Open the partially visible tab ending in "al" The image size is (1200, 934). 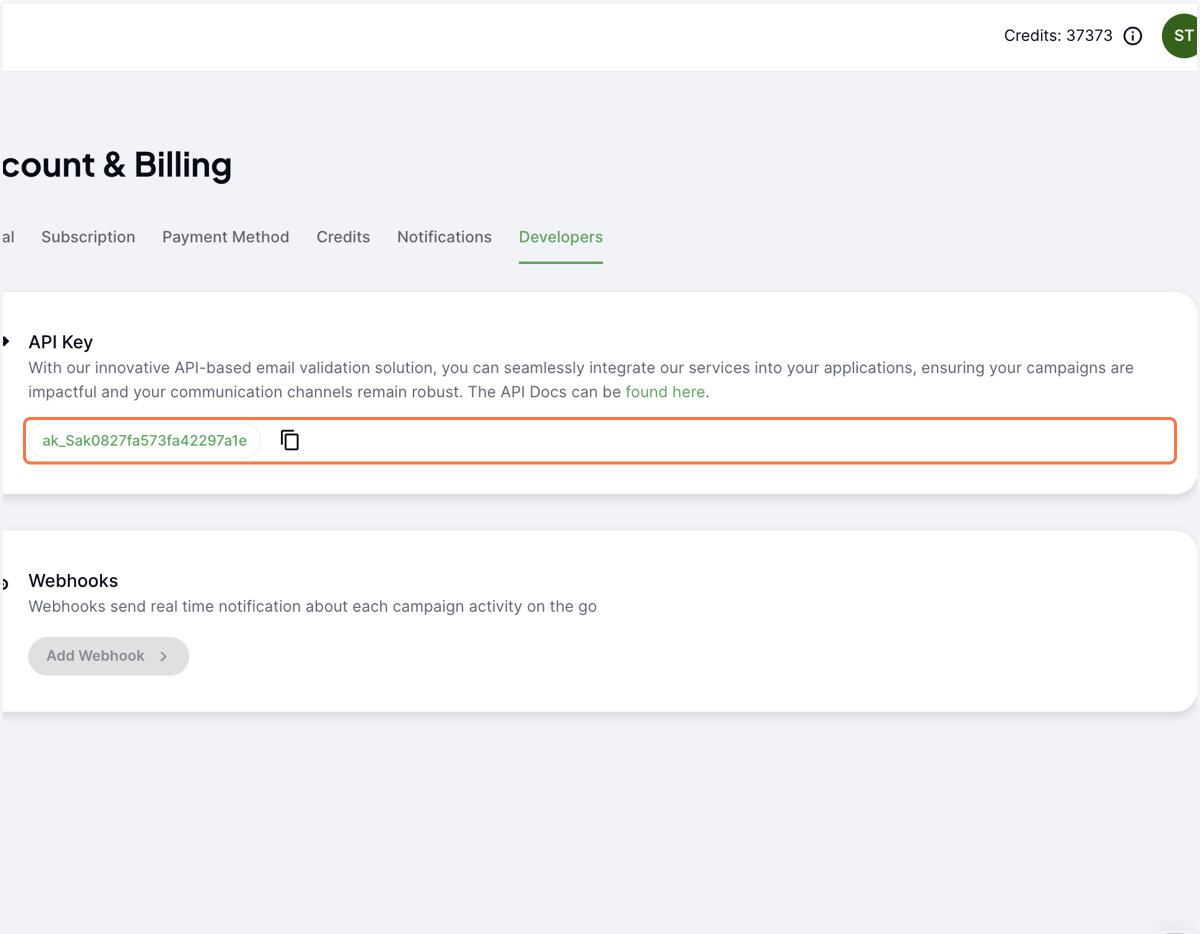coord(8,237)
